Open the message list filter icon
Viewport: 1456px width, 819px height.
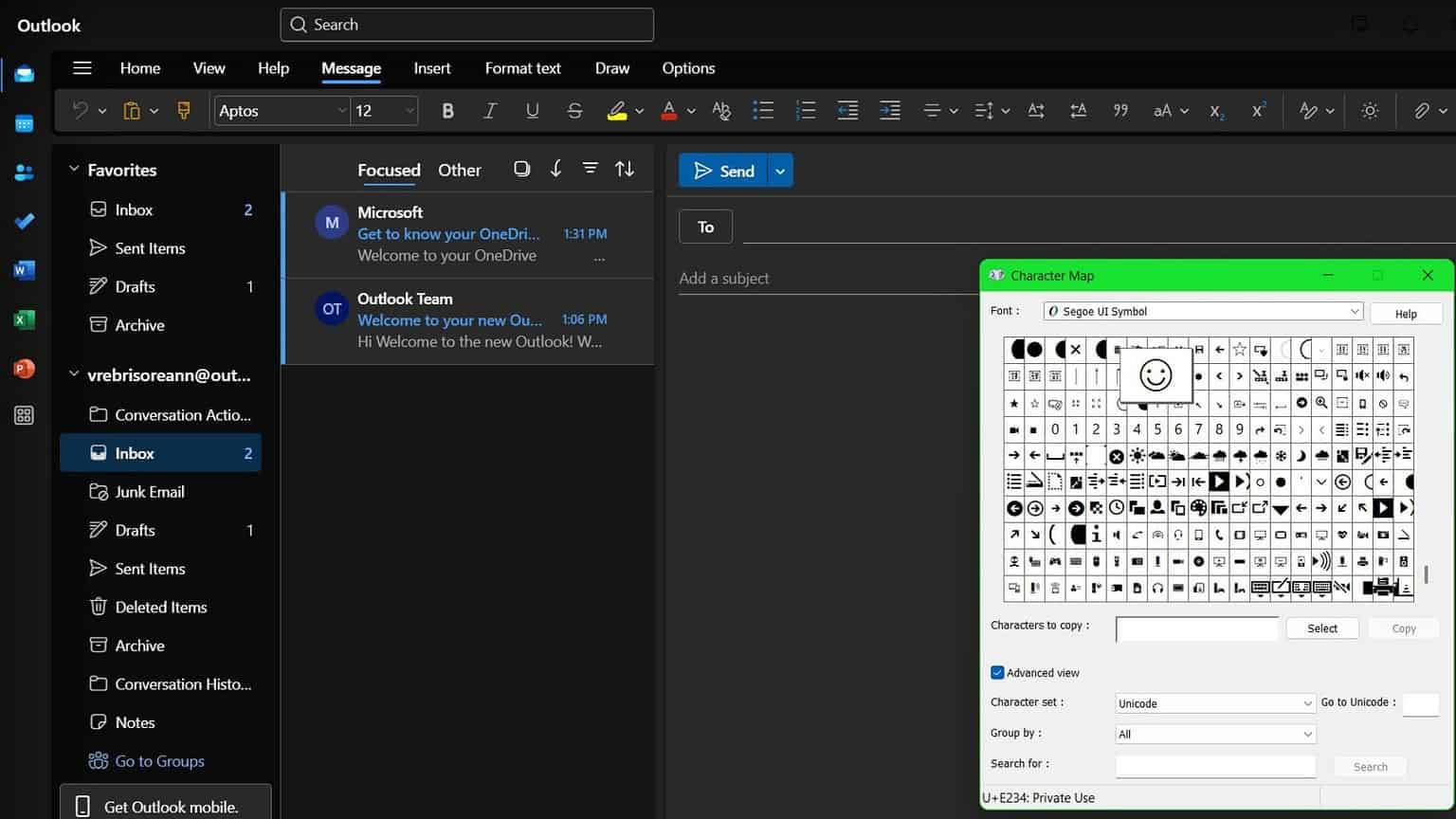tap(590, 169)
